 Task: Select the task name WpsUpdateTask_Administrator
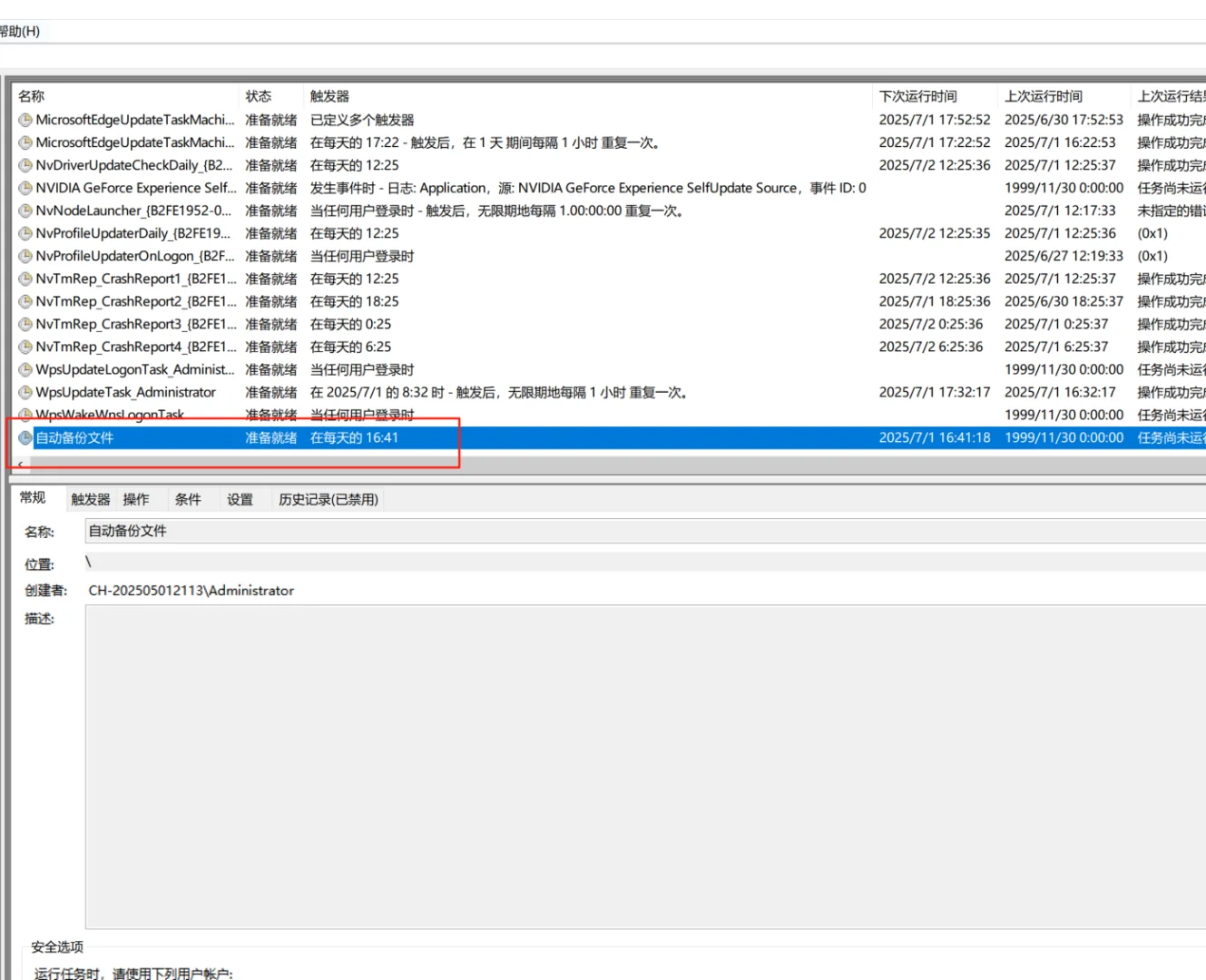[x=126, y=392]
